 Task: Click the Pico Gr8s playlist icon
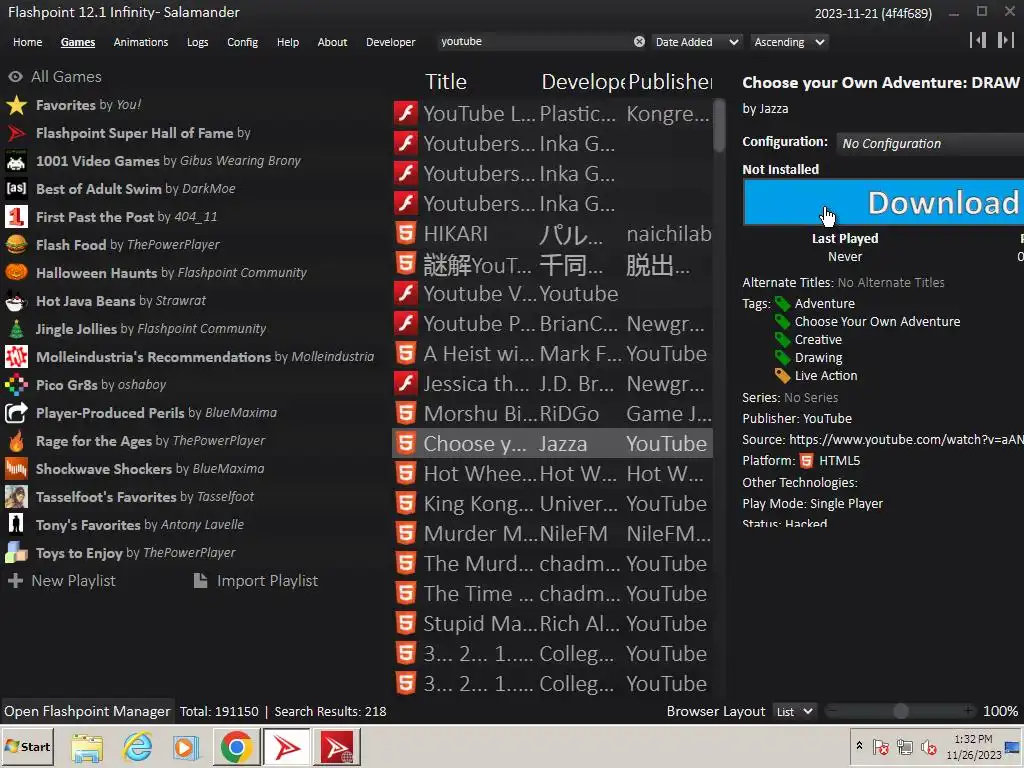16,385
